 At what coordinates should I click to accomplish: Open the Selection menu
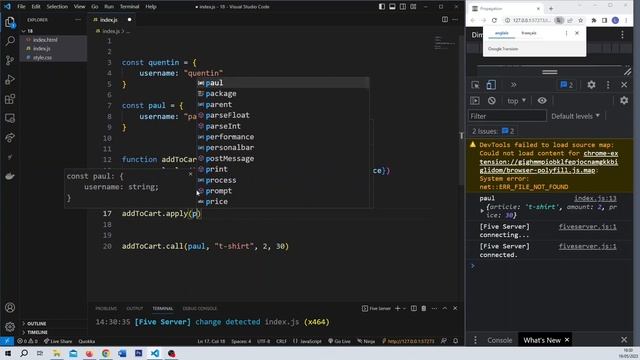[x=57, y=7]
